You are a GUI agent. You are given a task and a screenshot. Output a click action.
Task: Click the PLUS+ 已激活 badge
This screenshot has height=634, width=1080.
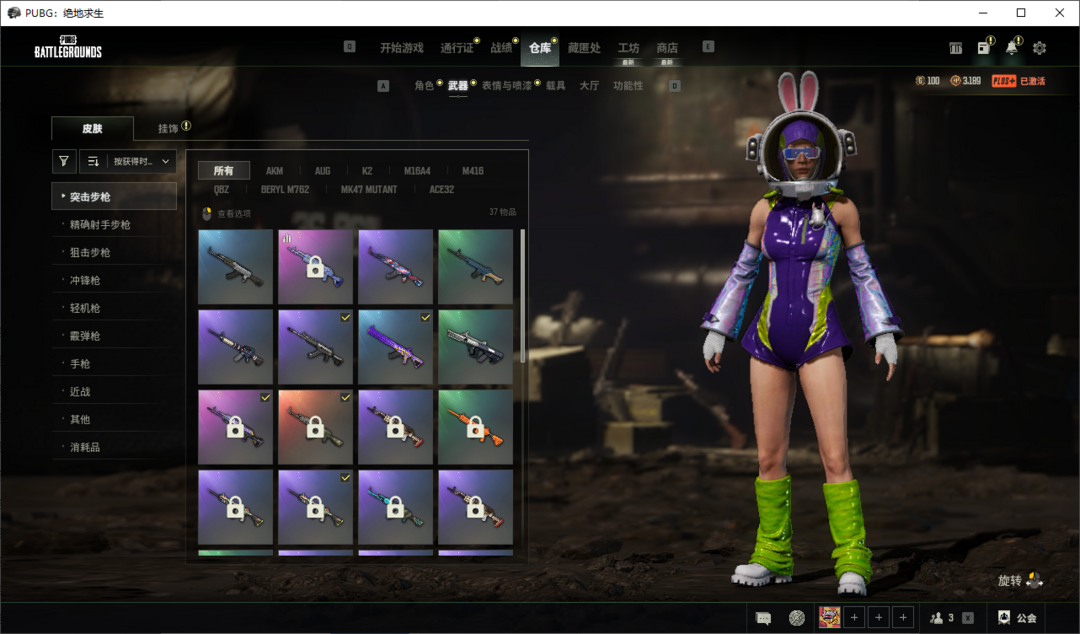pos(1018,81)
